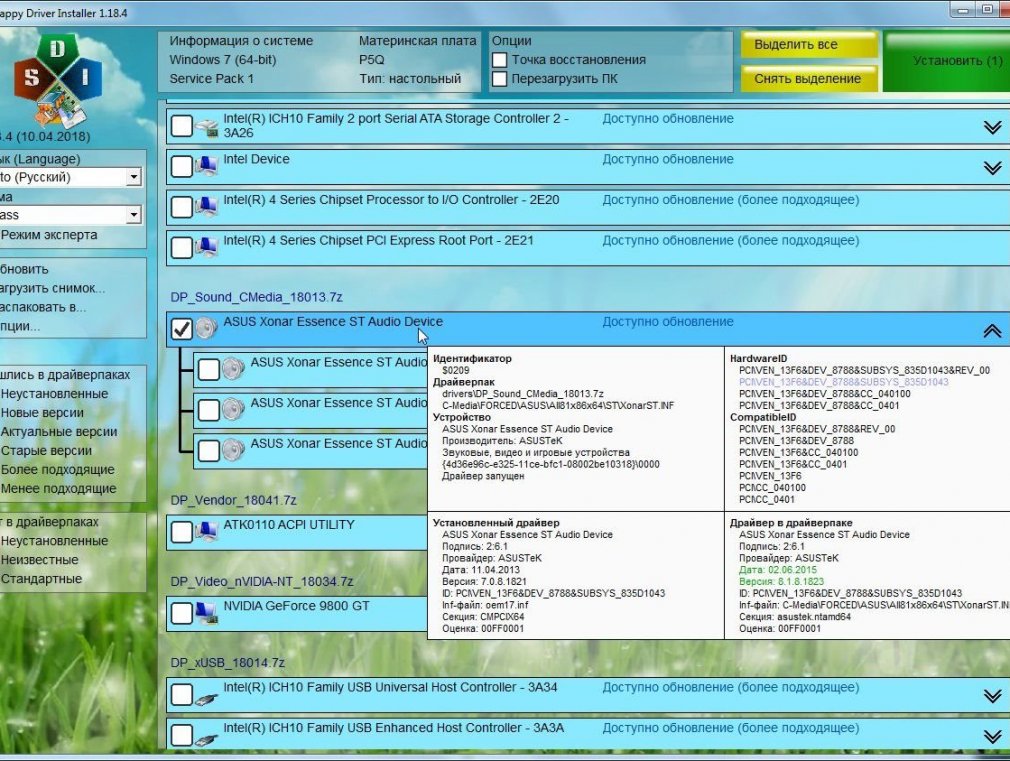Image resolution: width=1010 pixels, height=761 pixels.
Task: Open the Language dropdown showing Русский
Action: pos(70,177)
